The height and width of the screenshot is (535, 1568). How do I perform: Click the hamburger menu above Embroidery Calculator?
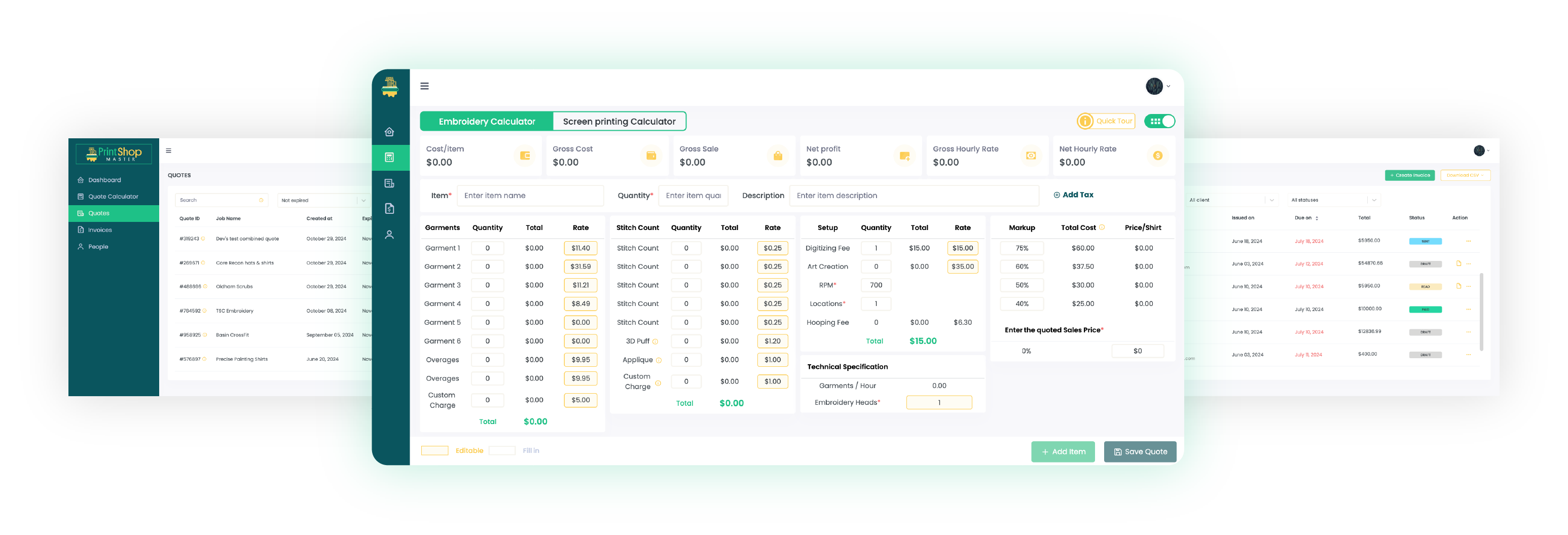pos(424,87)
